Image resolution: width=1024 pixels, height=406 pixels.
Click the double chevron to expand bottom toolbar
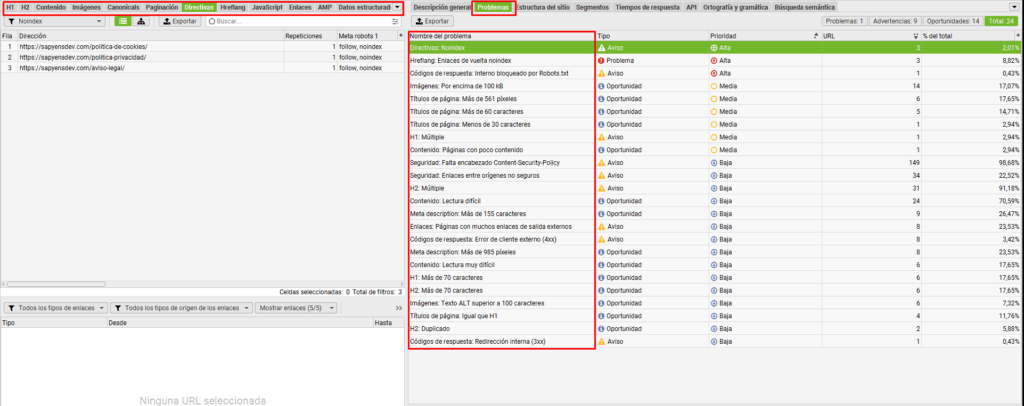[399, 308]
